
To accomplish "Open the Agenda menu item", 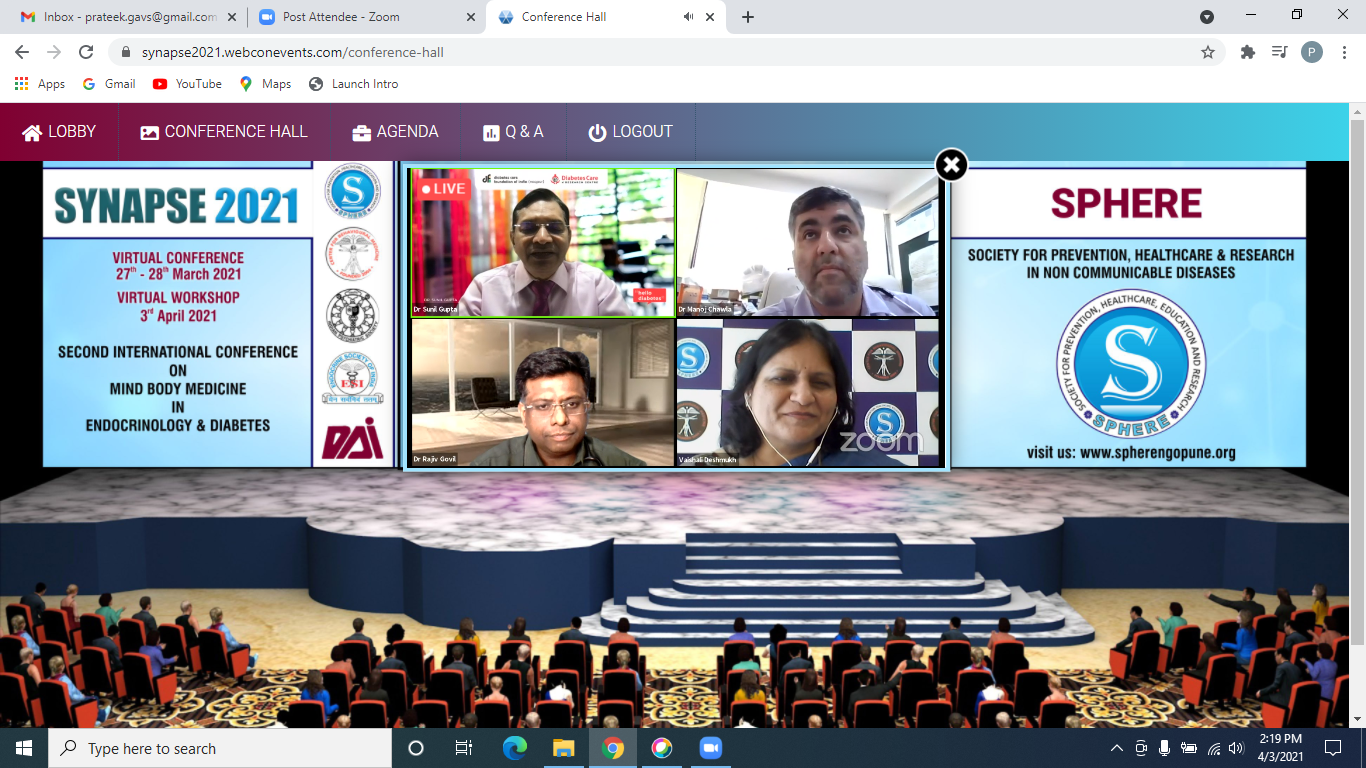I will coord(395,132).
